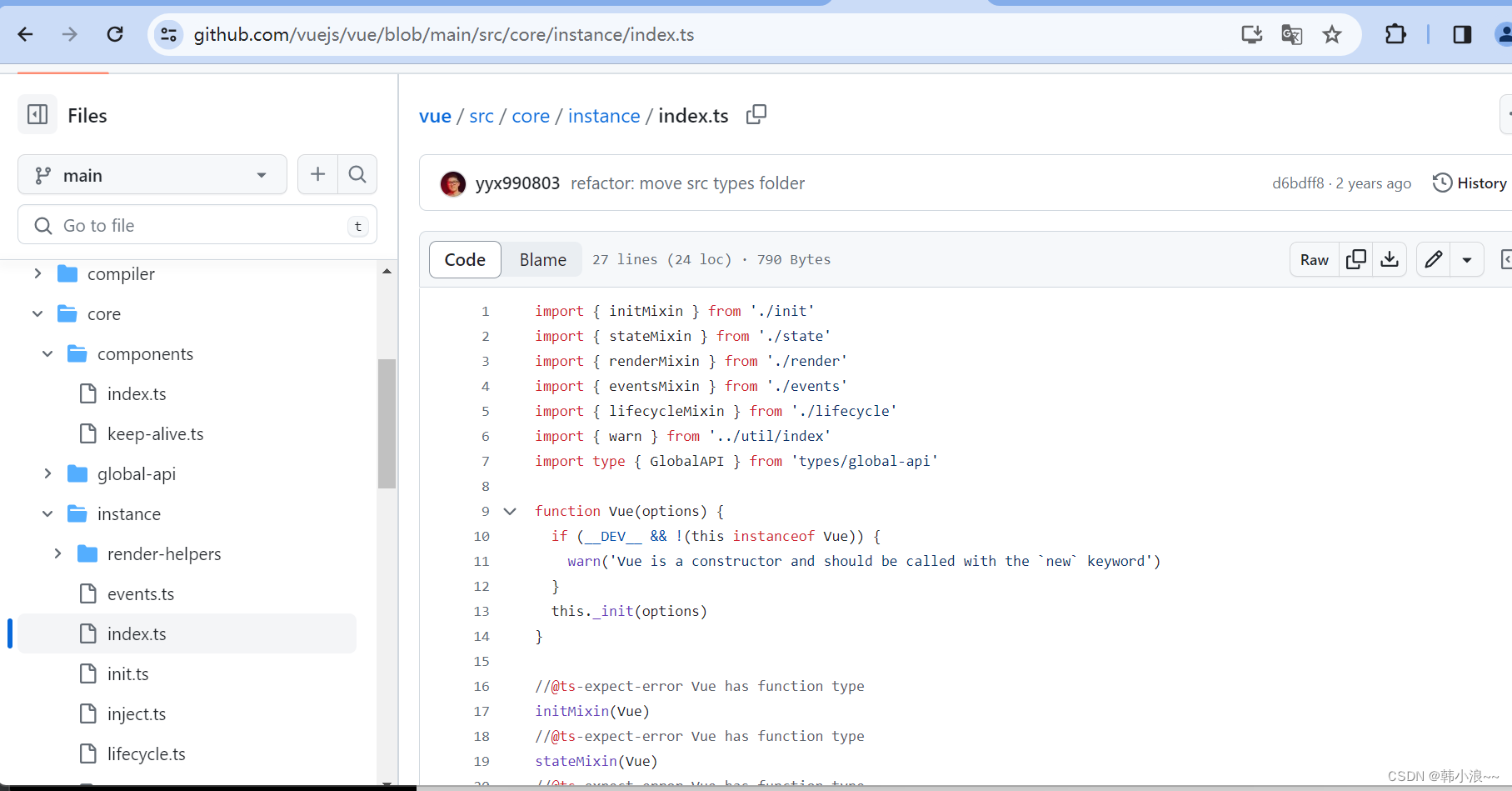Open commit message refactor: move src types folder
This screenshot has width=1512, height=791.
pos(687,183)
